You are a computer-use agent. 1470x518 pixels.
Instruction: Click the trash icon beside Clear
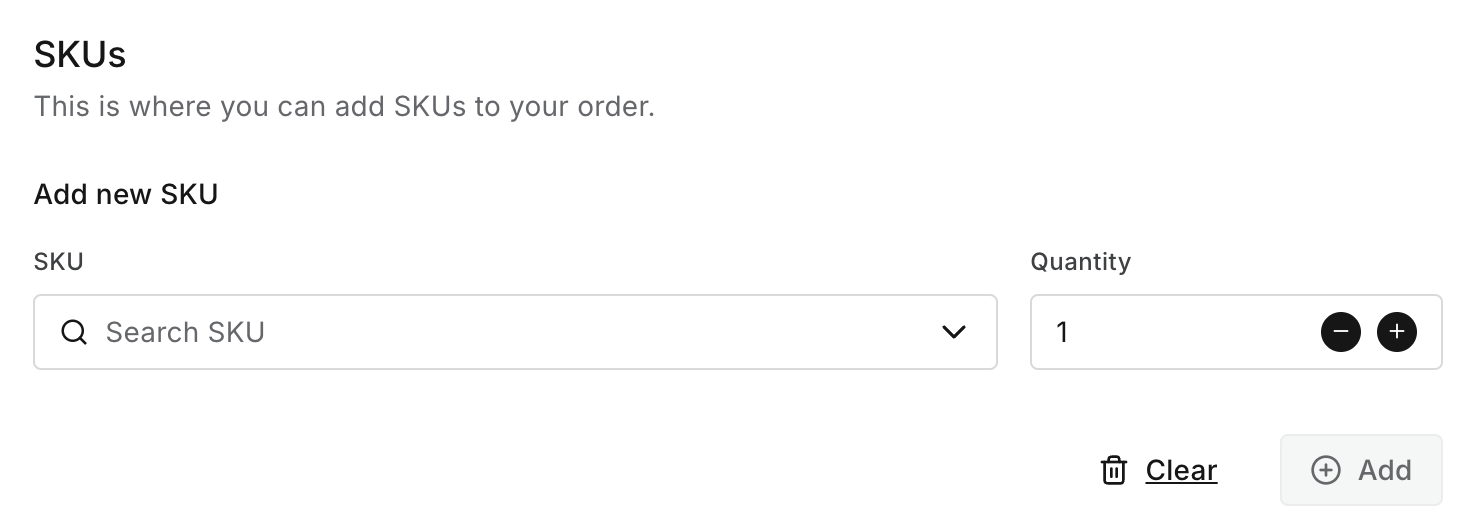click(x=1113, y=470)
